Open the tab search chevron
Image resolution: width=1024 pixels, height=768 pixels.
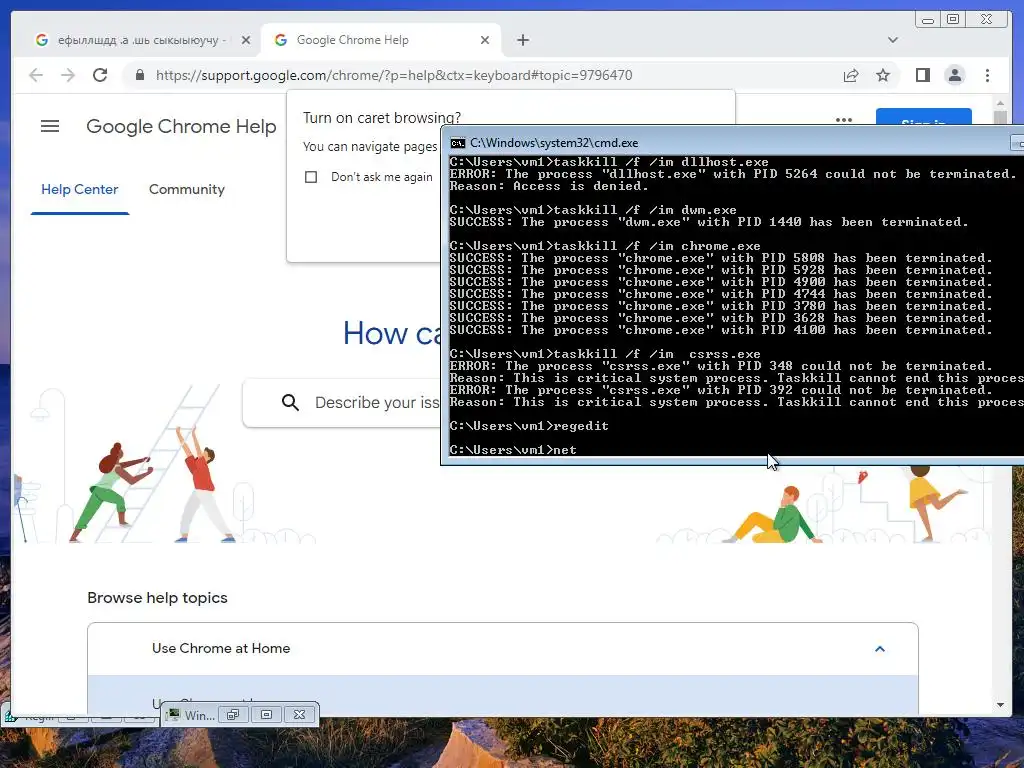pyautogui.click(x=893, y=40)
